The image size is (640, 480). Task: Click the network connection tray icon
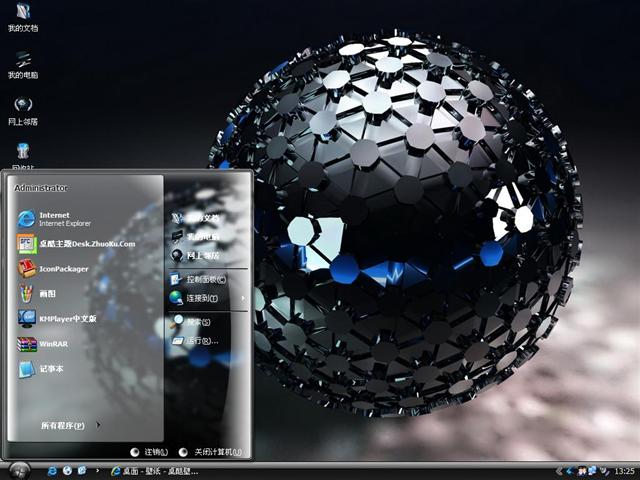pyautogui.click(x=592, y=471)
